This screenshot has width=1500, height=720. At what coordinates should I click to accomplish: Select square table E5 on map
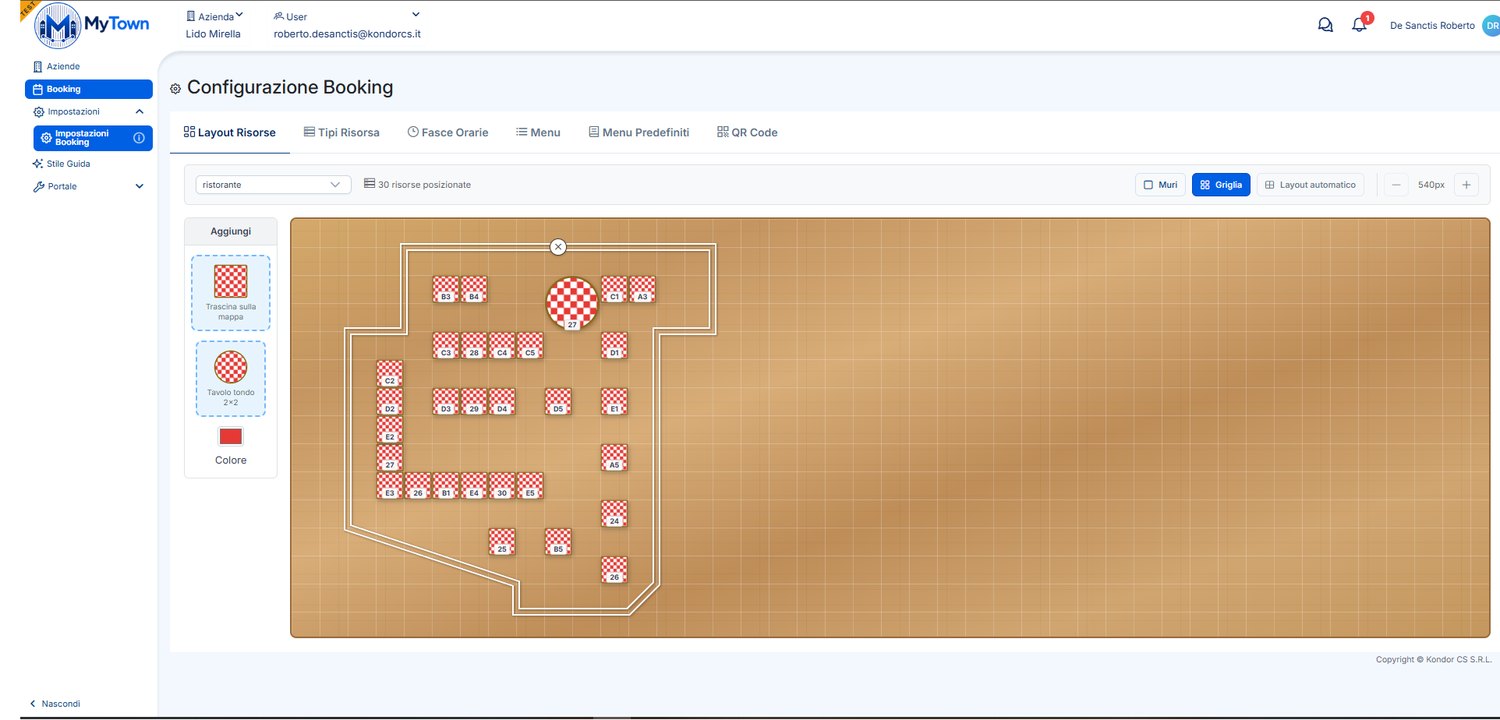coord(530,485)
